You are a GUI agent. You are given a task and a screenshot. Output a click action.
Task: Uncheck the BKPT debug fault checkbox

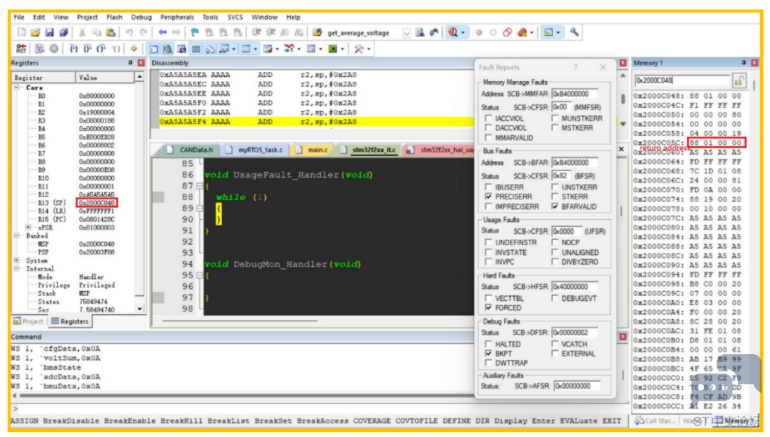(489, 353)
